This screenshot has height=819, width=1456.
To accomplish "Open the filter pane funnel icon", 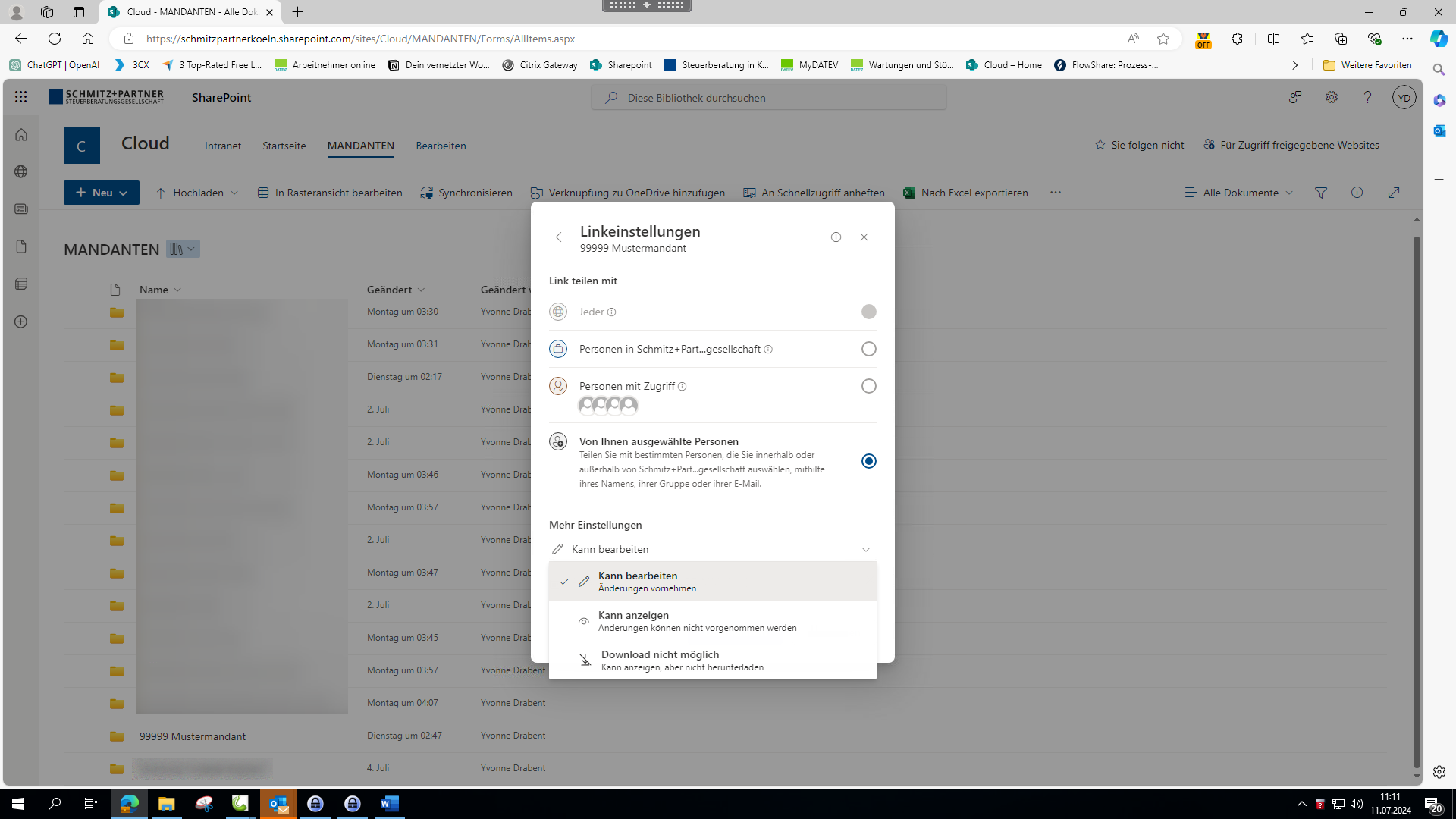I will pos(1321,193).
